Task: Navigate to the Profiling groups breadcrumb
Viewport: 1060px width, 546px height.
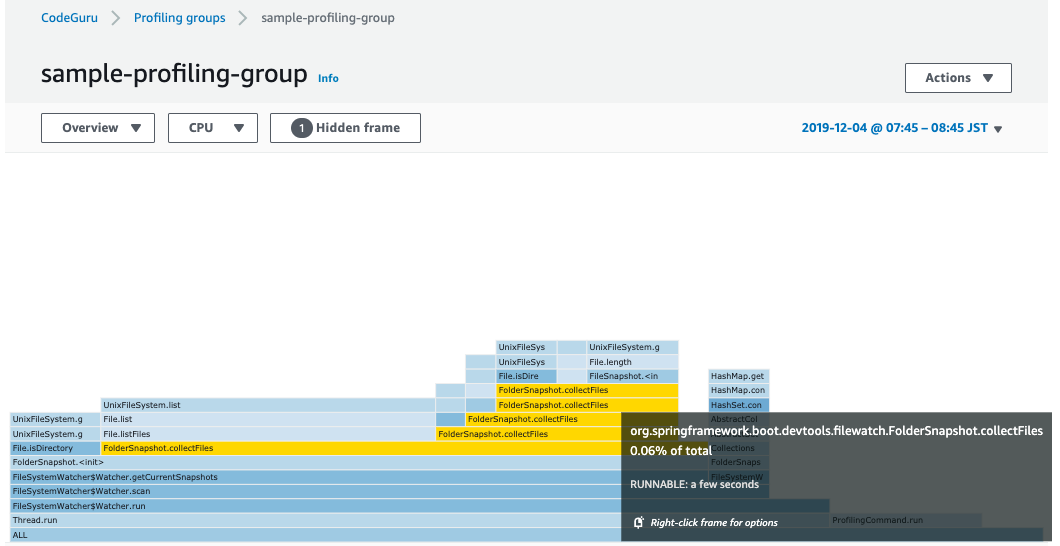Action: [x=179, y=18]
